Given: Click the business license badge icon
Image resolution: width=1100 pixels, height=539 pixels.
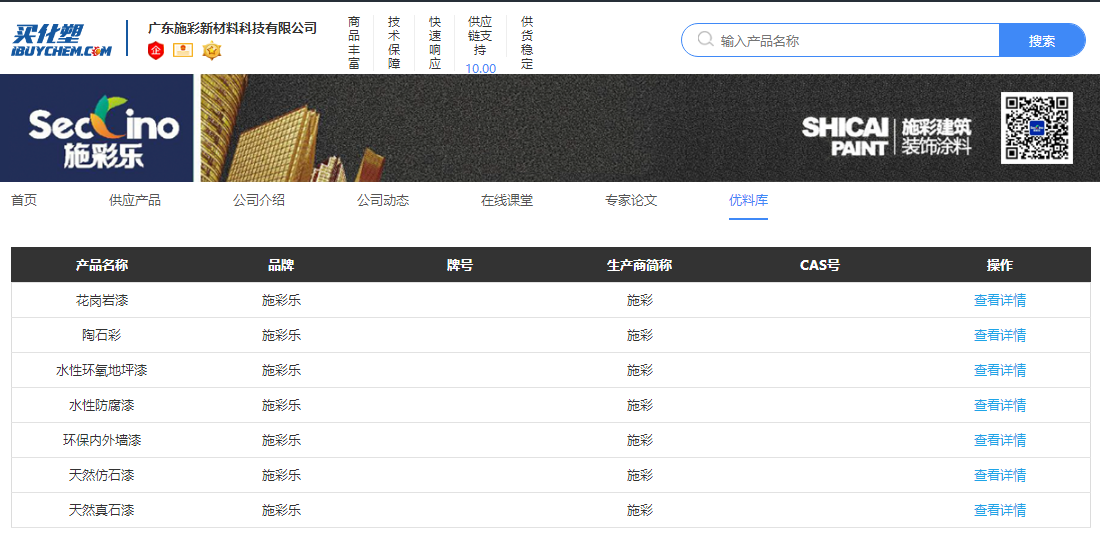Looking at the screenshot, I should click(x=183, y=51).
